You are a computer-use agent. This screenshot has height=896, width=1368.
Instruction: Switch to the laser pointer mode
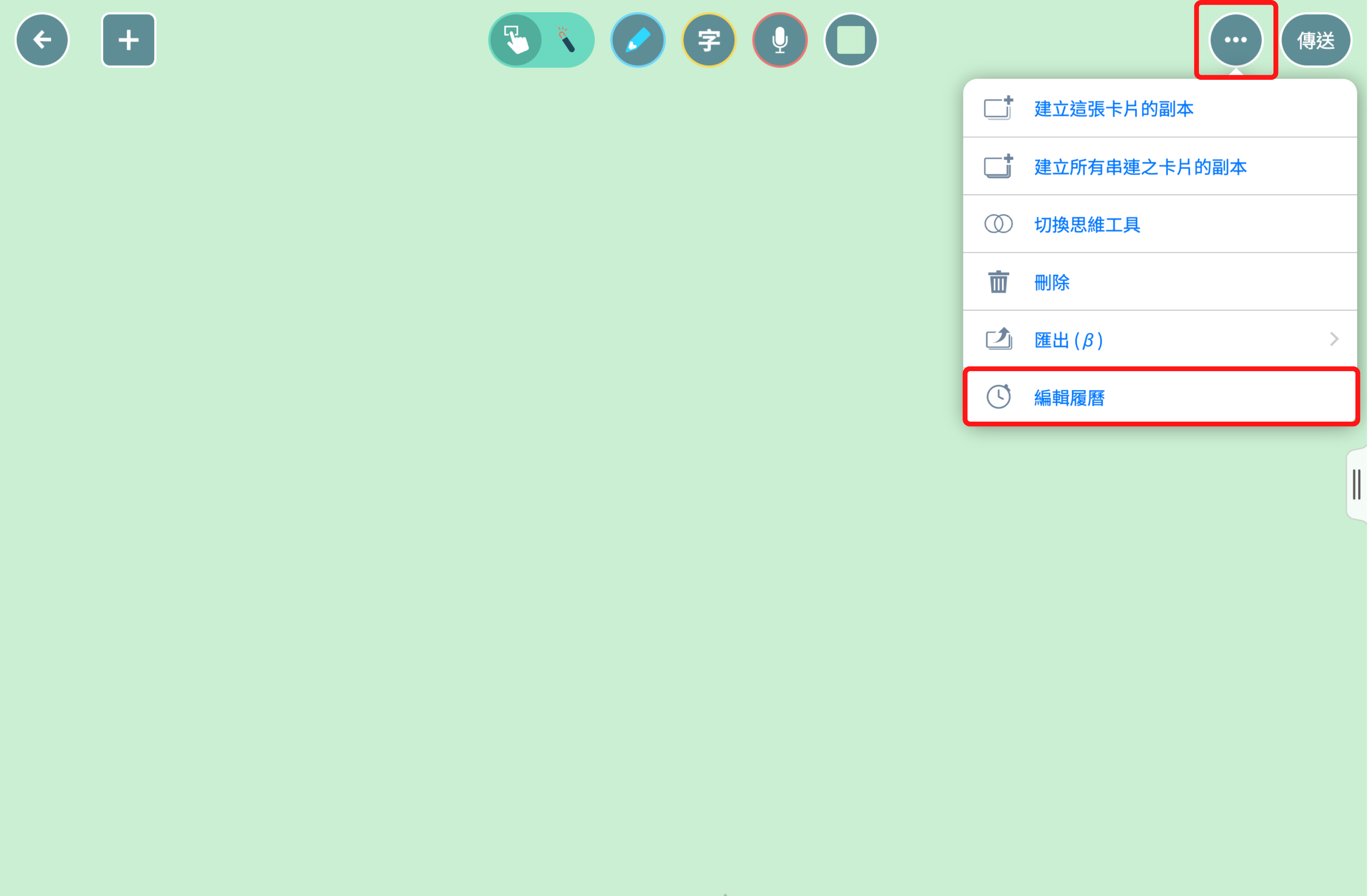click(566, 40)
